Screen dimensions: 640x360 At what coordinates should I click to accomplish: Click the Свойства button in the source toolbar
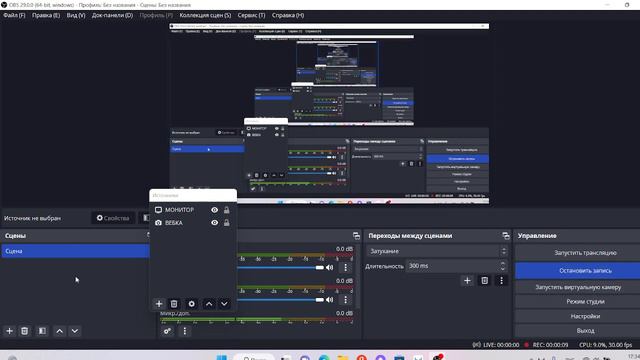pyautogui.click(x=113, y=218)
